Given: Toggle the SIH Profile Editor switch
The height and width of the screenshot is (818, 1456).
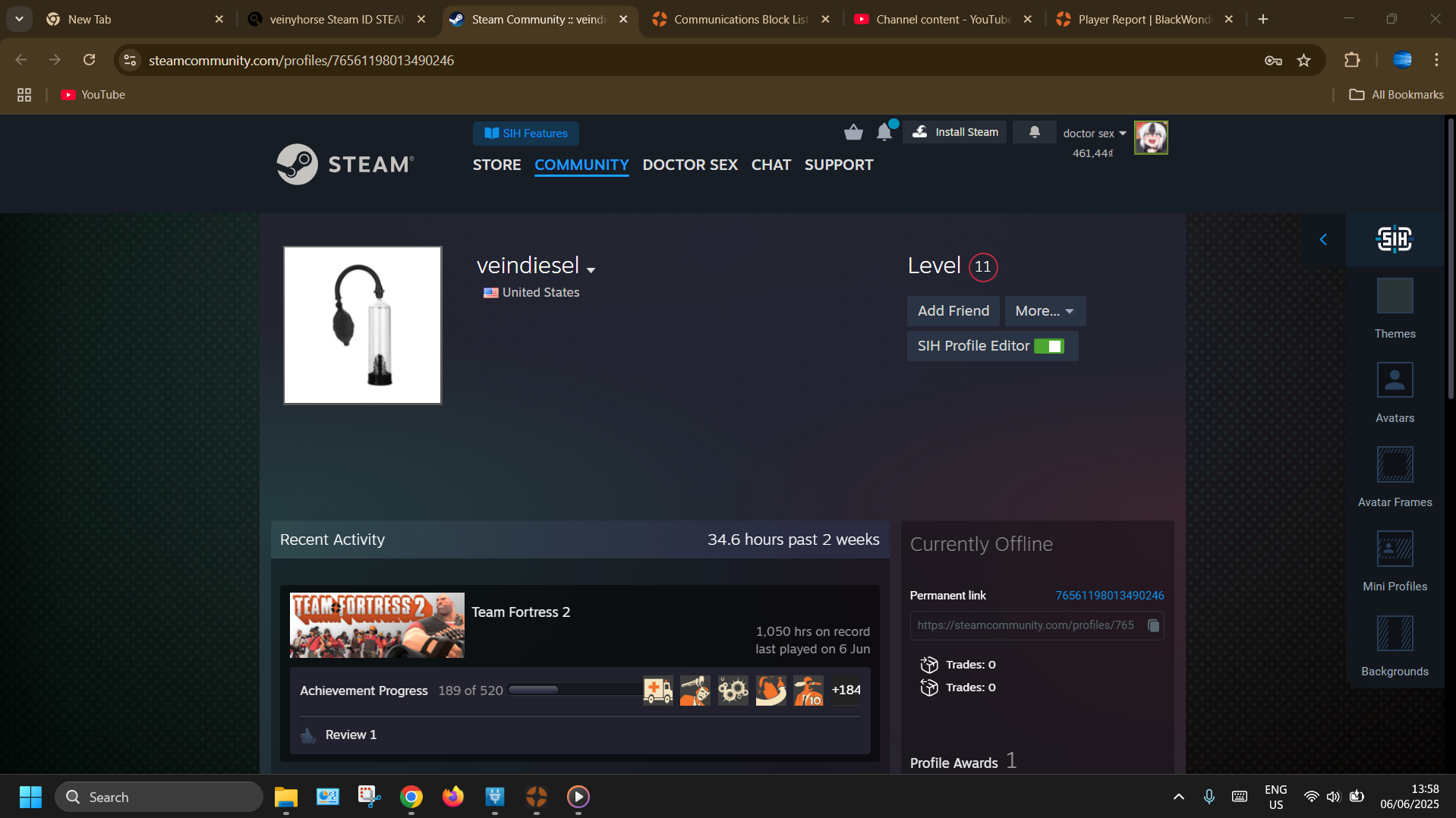Looking at the screenshot, I should tap(1049, 346).
